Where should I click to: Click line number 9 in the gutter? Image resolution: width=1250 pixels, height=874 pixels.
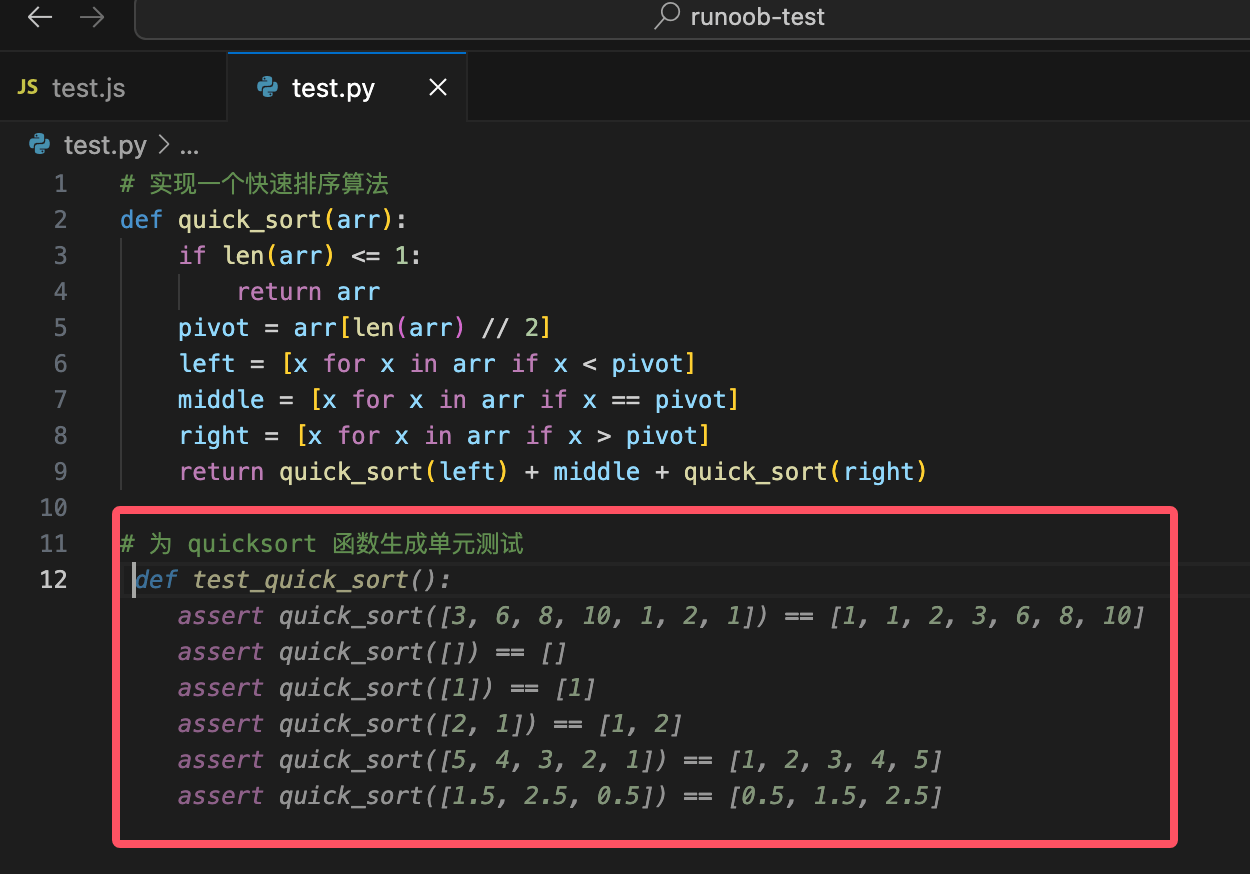[61, 472]
